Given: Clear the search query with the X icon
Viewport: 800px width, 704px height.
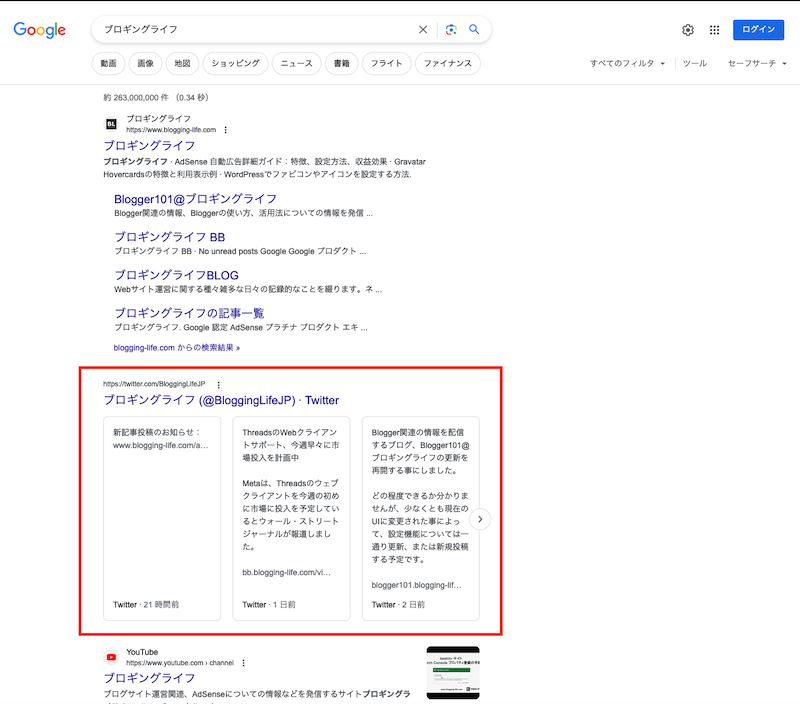Looking at the screenshot, I should tap(423, 30).
